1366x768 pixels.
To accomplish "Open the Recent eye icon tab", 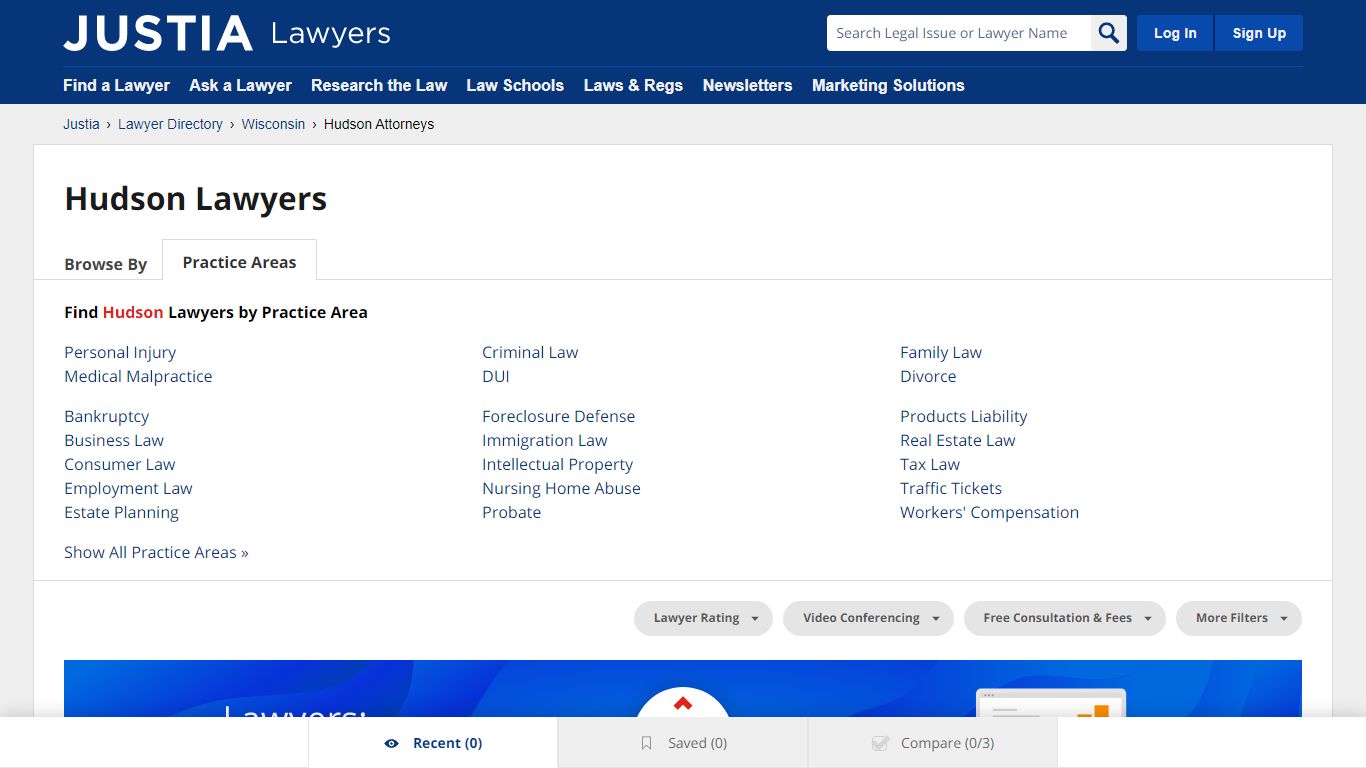I will pyautogui.click(x=433, y=743).
